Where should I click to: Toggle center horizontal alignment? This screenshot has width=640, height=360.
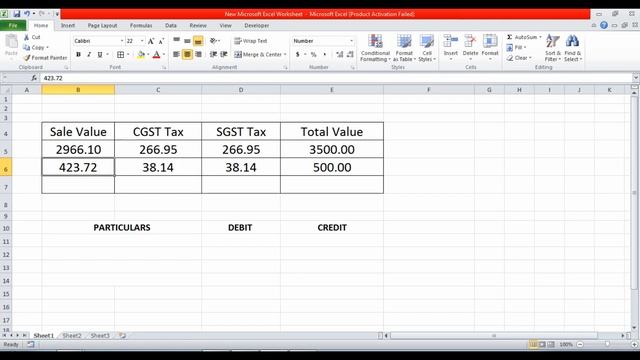[x=187, y=54]
